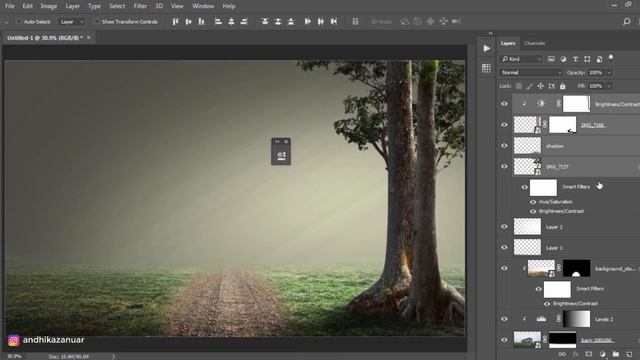Image resolution: width=640 pixels, height=360 pixels.
Task: Click Distribute bottom edges icon
Action: pos(291,22)
